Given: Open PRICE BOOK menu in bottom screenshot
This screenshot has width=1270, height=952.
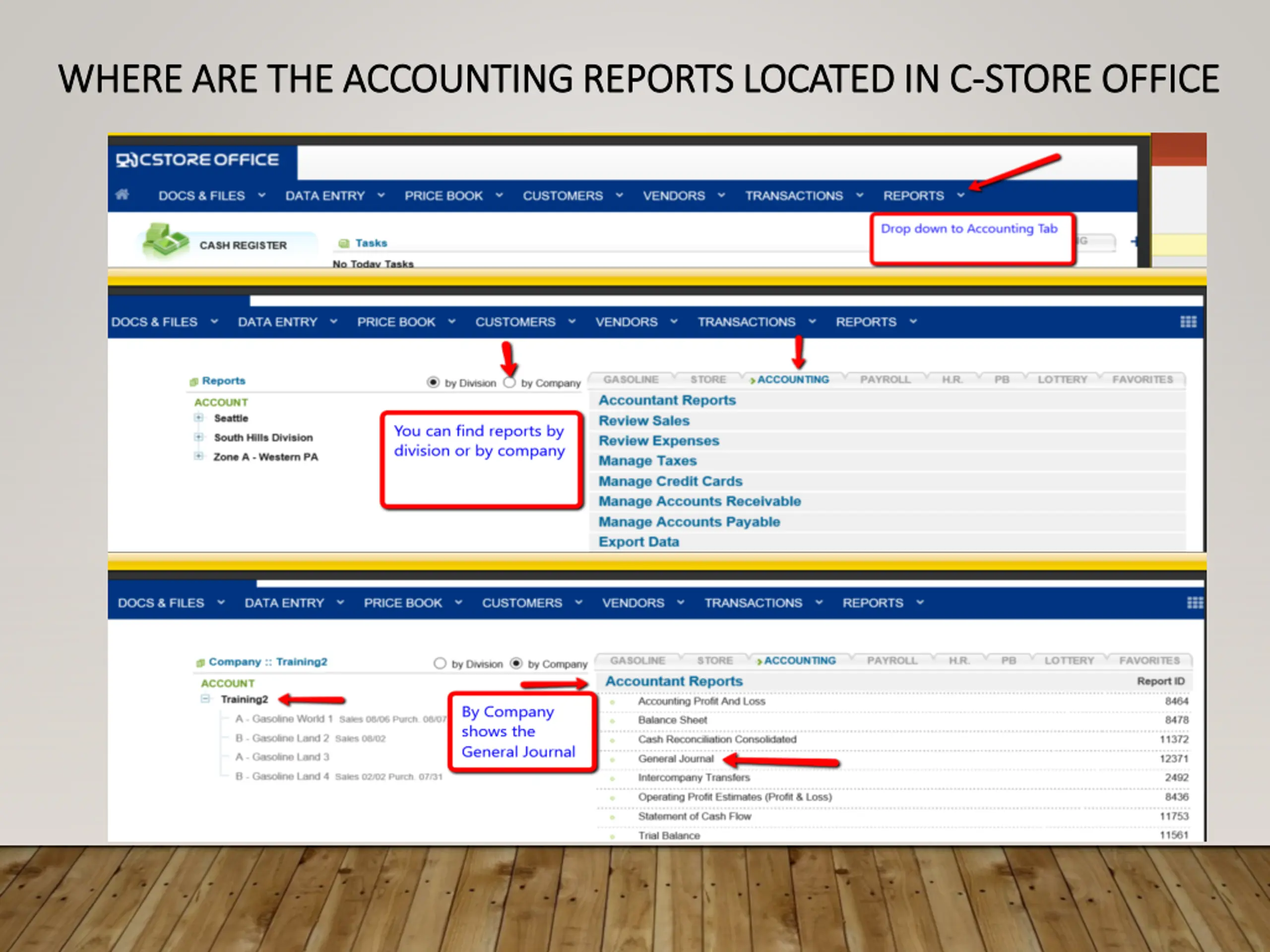Looking at the screenshot, I should pyautogui.click(x=403, y=603).
